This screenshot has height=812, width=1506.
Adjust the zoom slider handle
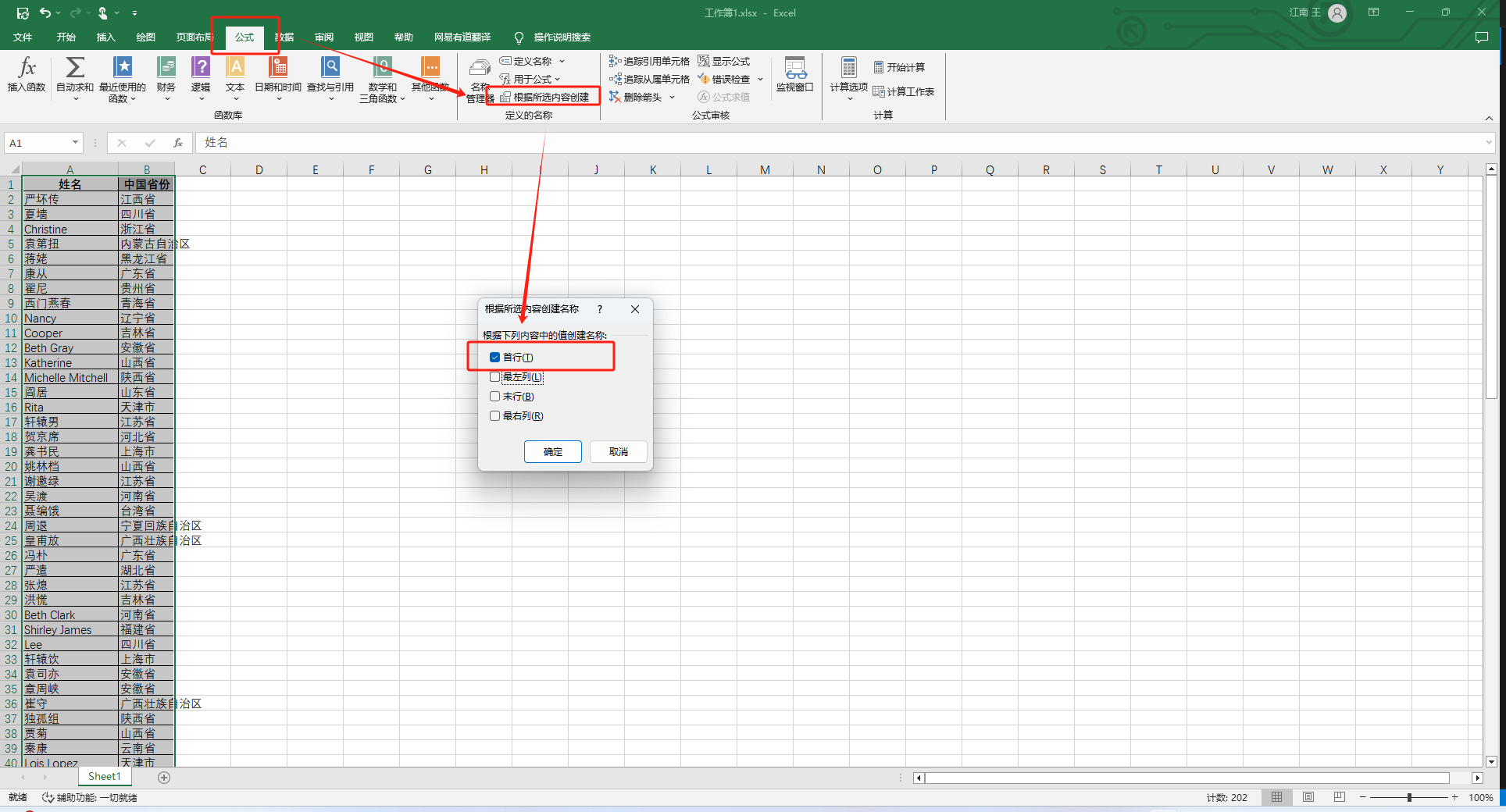point(1409,797)
